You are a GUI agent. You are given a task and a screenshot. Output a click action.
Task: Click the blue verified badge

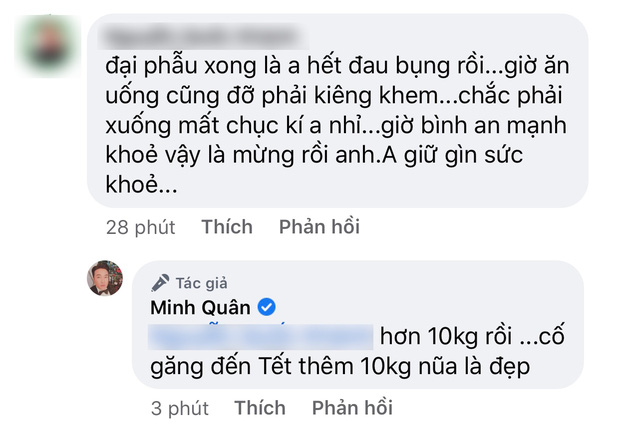(x=267, y=307)
